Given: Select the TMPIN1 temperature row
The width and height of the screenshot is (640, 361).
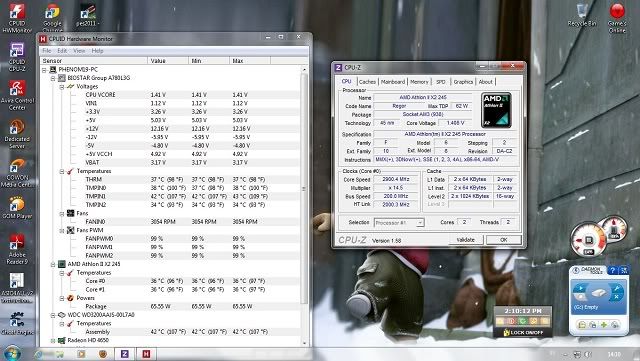Looking at the screenshot, I should click(x=171, y=196).
